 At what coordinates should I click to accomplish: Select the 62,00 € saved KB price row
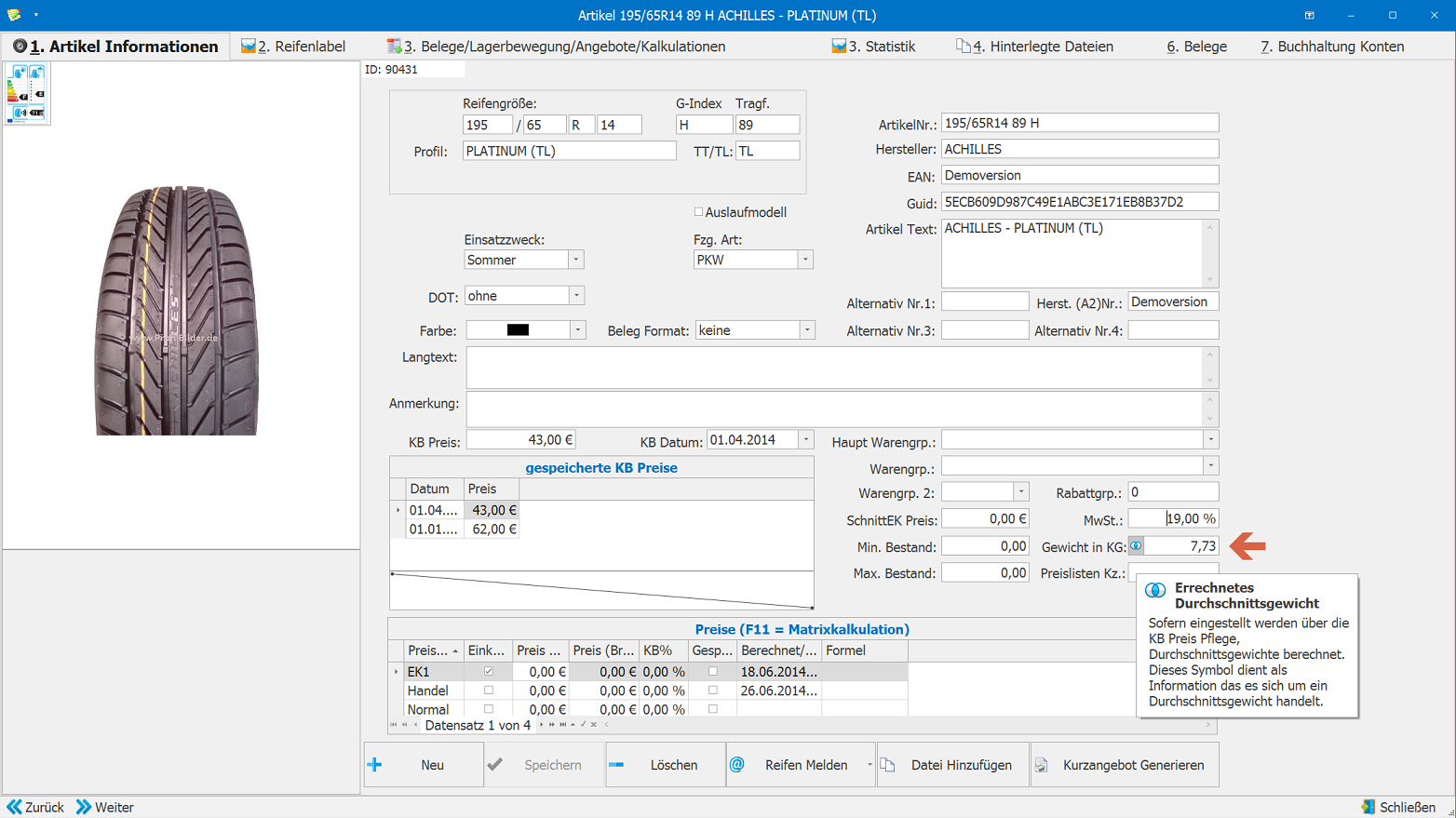point(464,529)
